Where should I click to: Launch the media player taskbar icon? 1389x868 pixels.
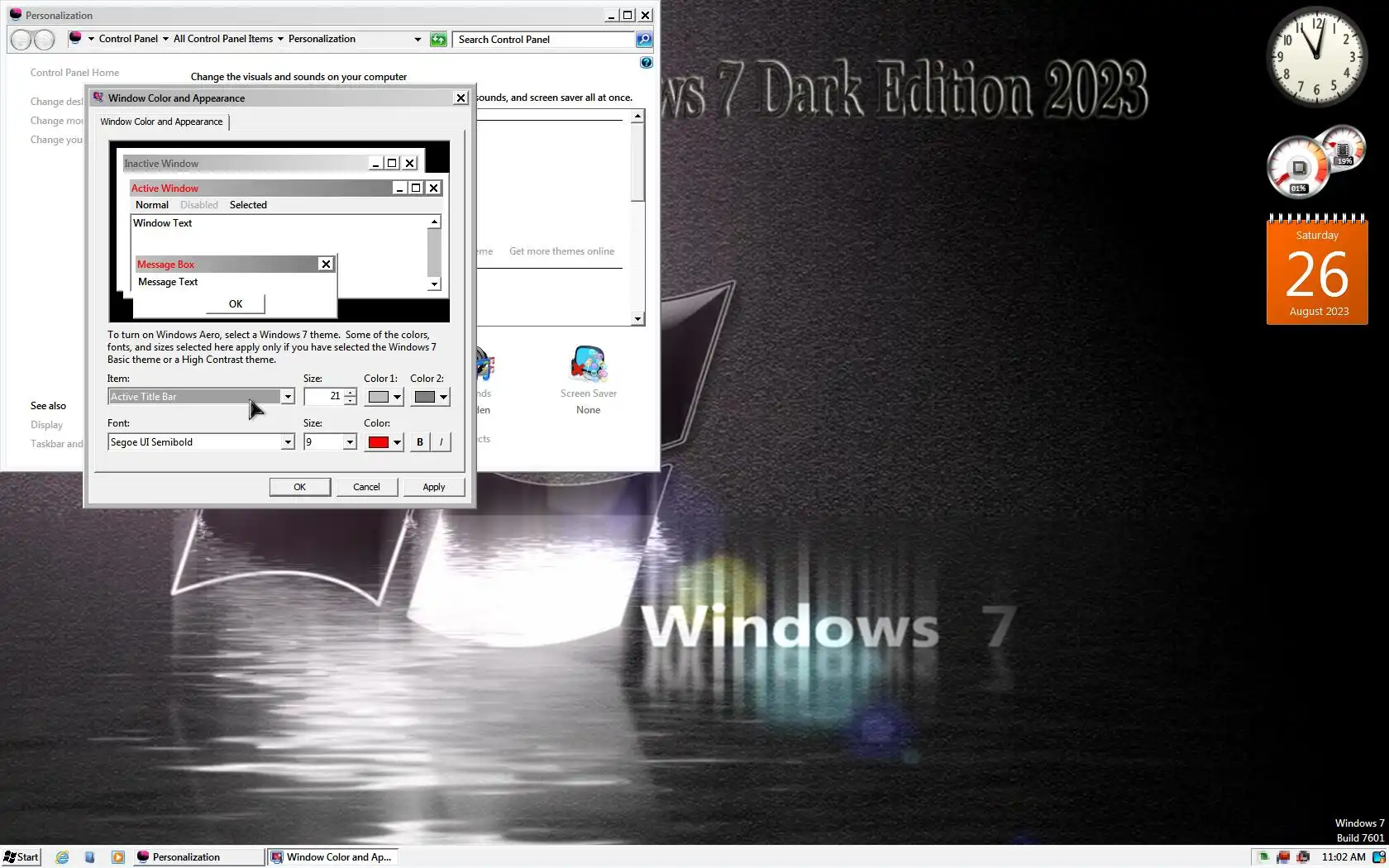(x=118, y=857)
